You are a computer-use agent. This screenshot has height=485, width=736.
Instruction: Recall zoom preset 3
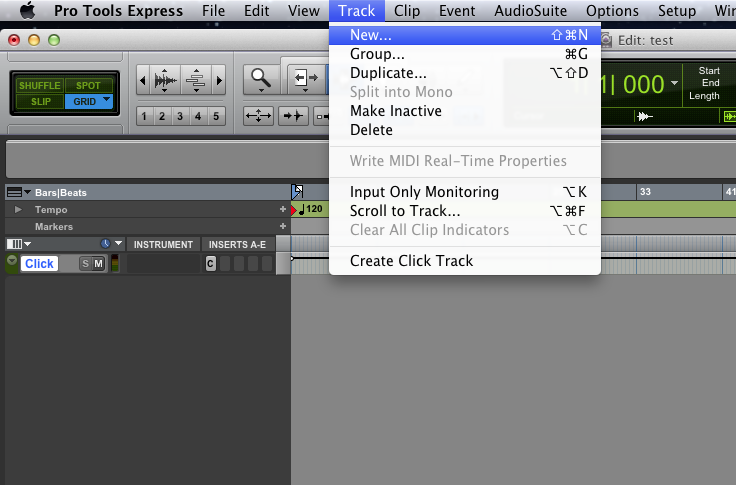click(180, 116)
